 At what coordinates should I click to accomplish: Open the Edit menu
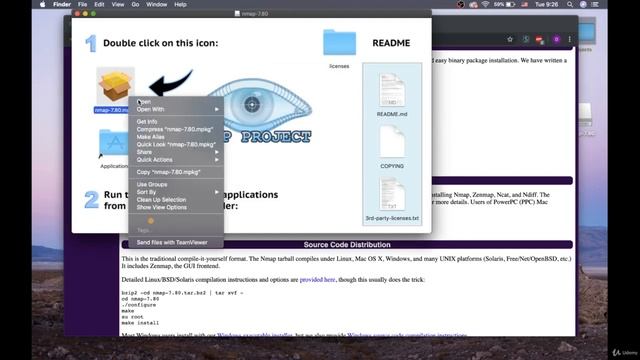[x=99, y=4]
